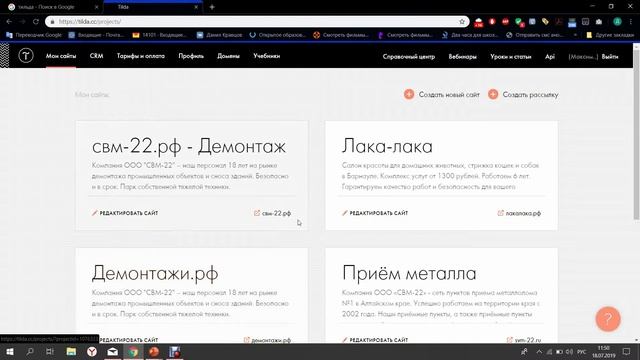This screenshot has width=640, height=360.
Task: Click the browser forward arrow
Action: click(x=22, y=22)
